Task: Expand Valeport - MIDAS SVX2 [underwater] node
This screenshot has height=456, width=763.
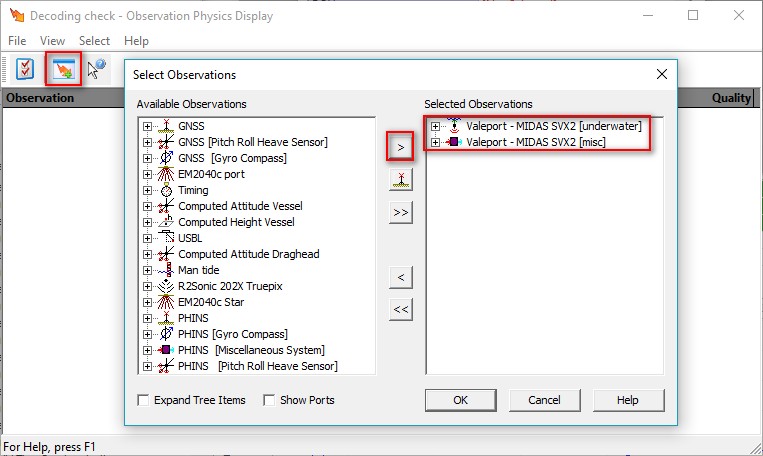Action: pyautogui.click(x=435, y=127)
